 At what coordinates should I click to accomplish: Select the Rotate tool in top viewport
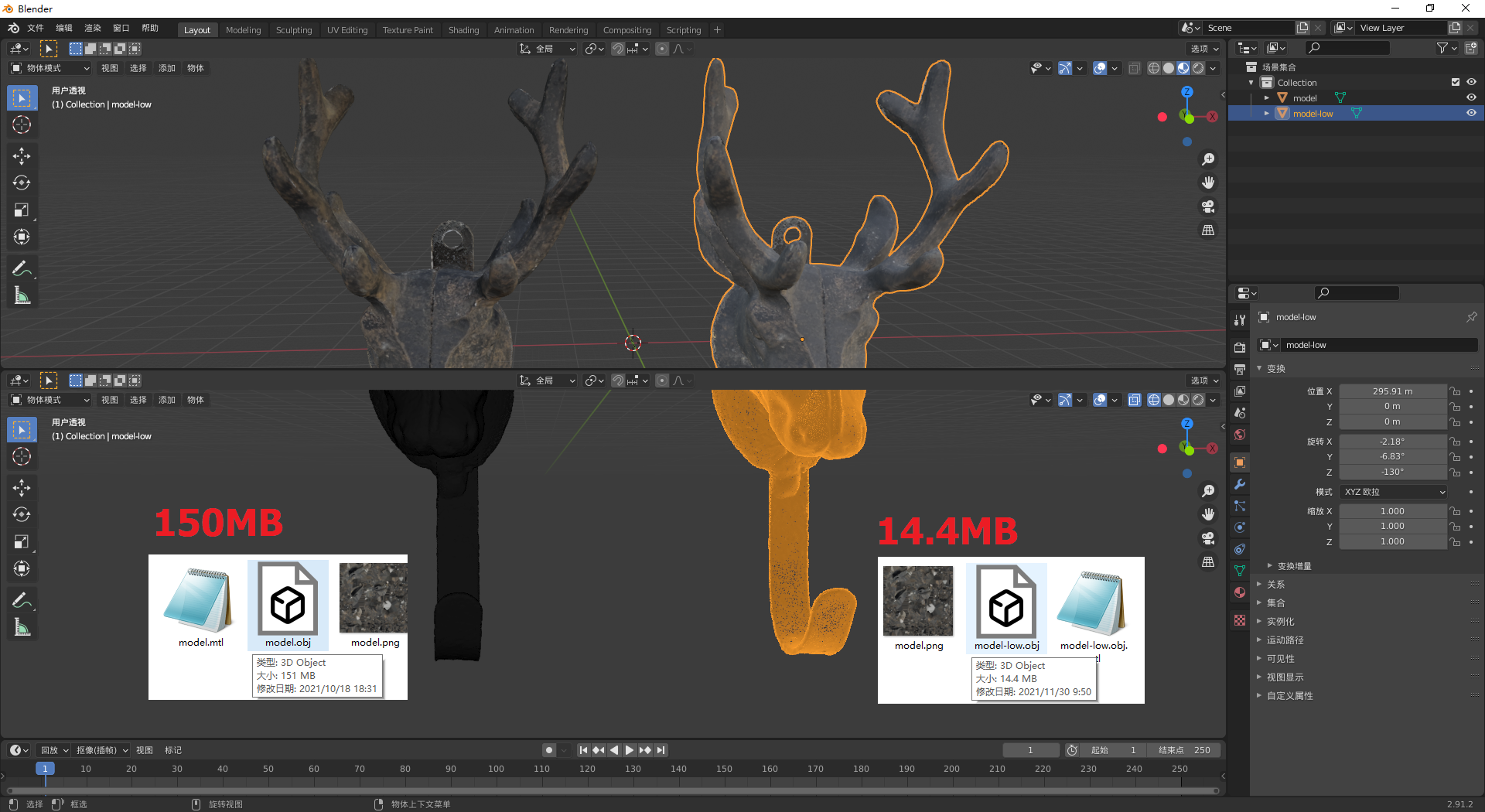pos(22,183)
